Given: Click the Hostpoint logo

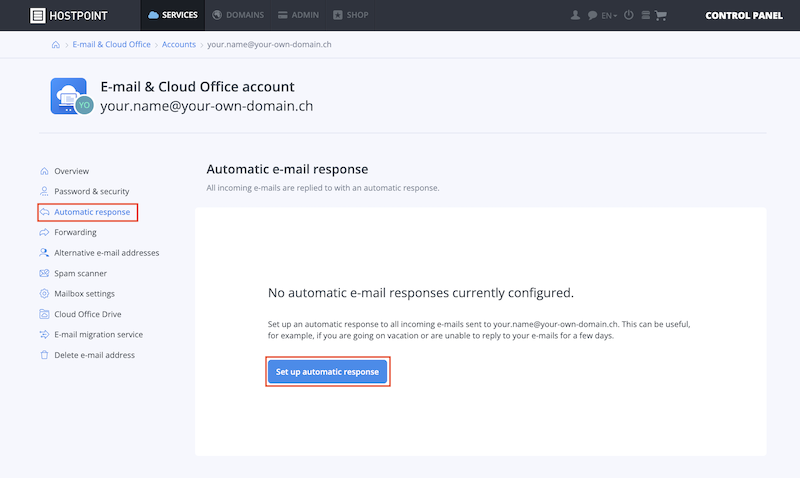Looking at the screenshot, I should (x=68, y=15).
